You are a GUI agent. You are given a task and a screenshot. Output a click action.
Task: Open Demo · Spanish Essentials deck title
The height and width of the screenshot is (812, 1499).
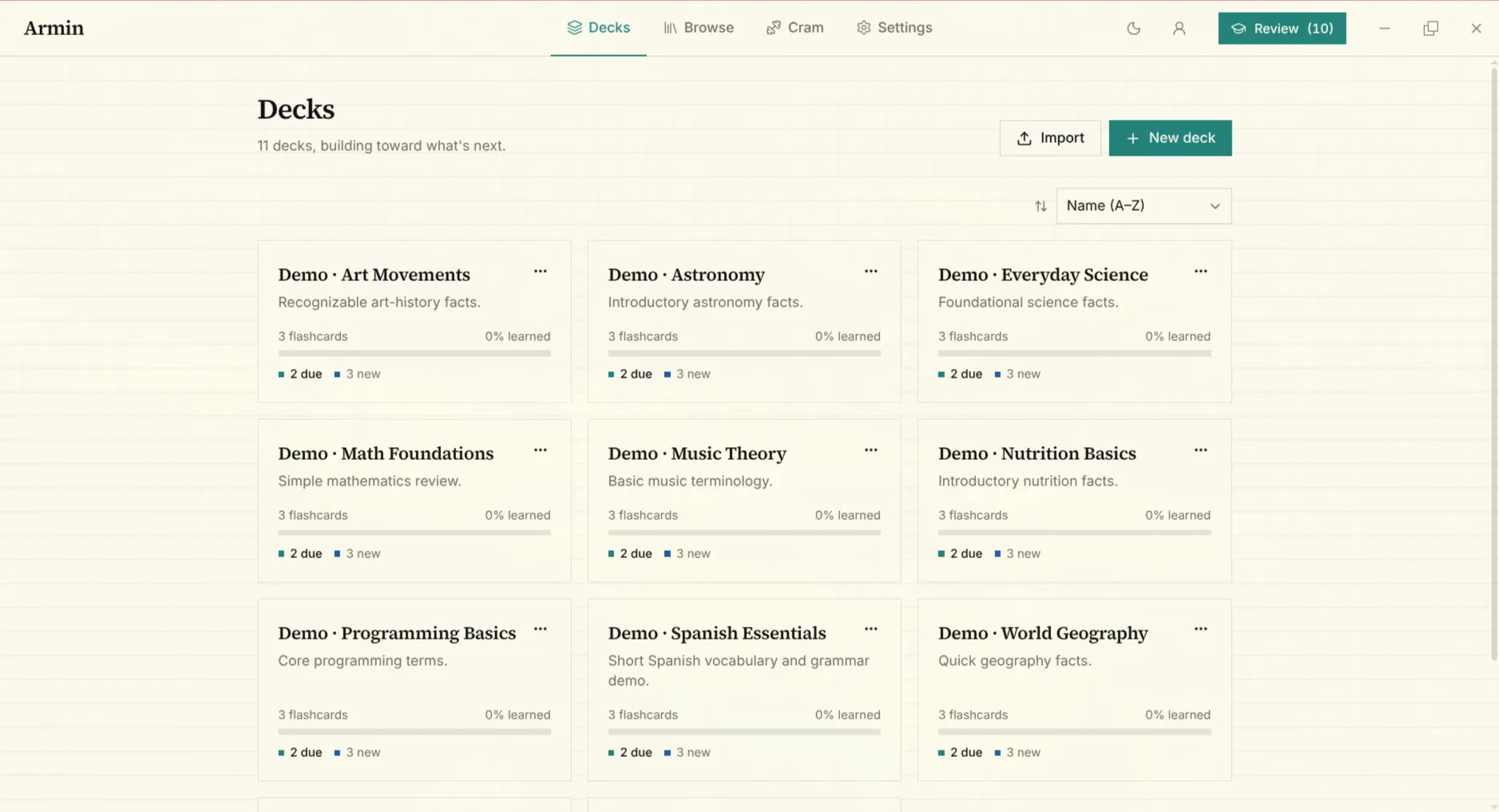(x=716, y=633)
